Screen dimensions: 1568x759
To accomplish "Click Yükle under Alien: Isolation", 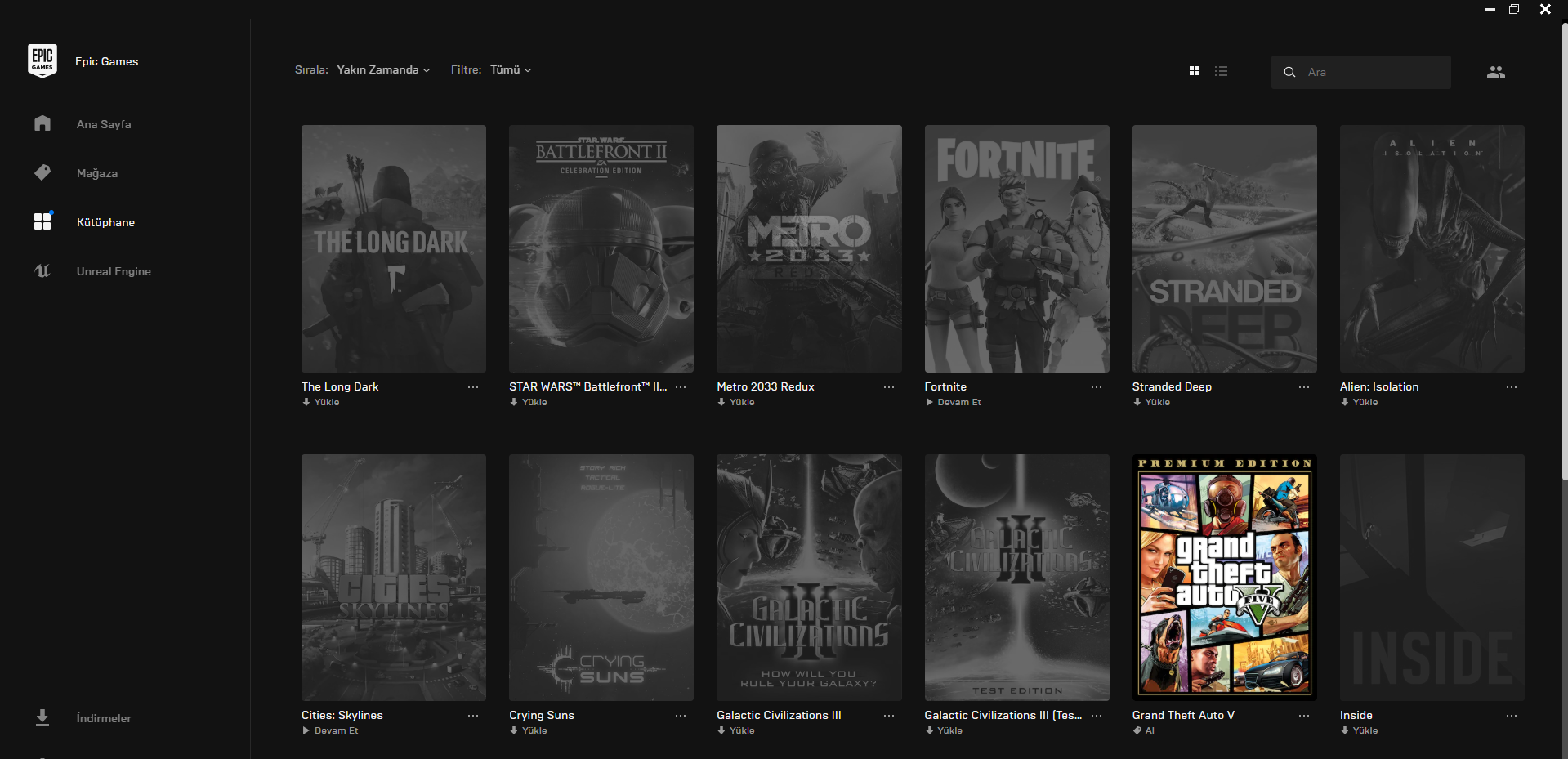I will [x=1359, y=402].
